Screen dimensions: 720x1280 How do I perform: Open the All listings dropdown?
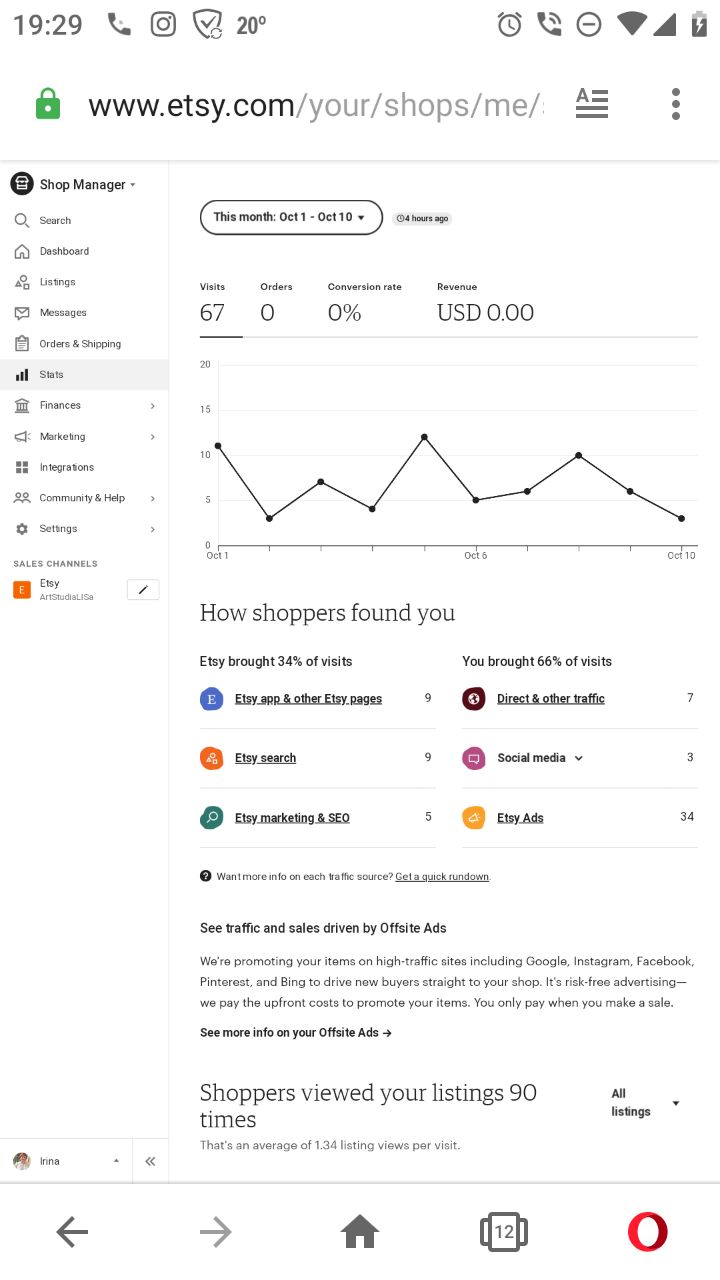(x=645, y=1103)
